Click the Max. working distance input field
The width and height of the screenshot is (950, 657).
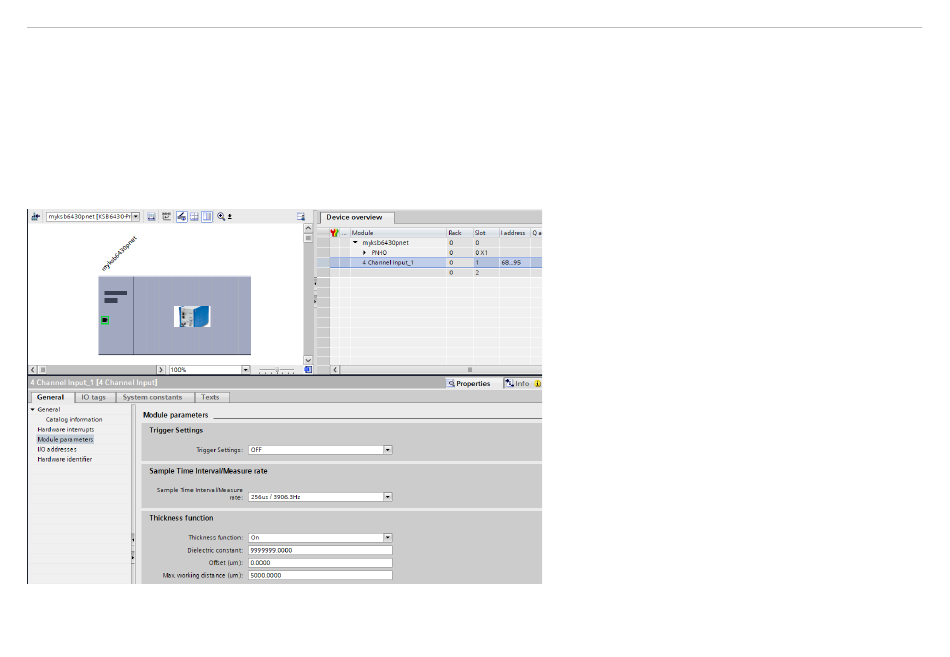(321, 575)
